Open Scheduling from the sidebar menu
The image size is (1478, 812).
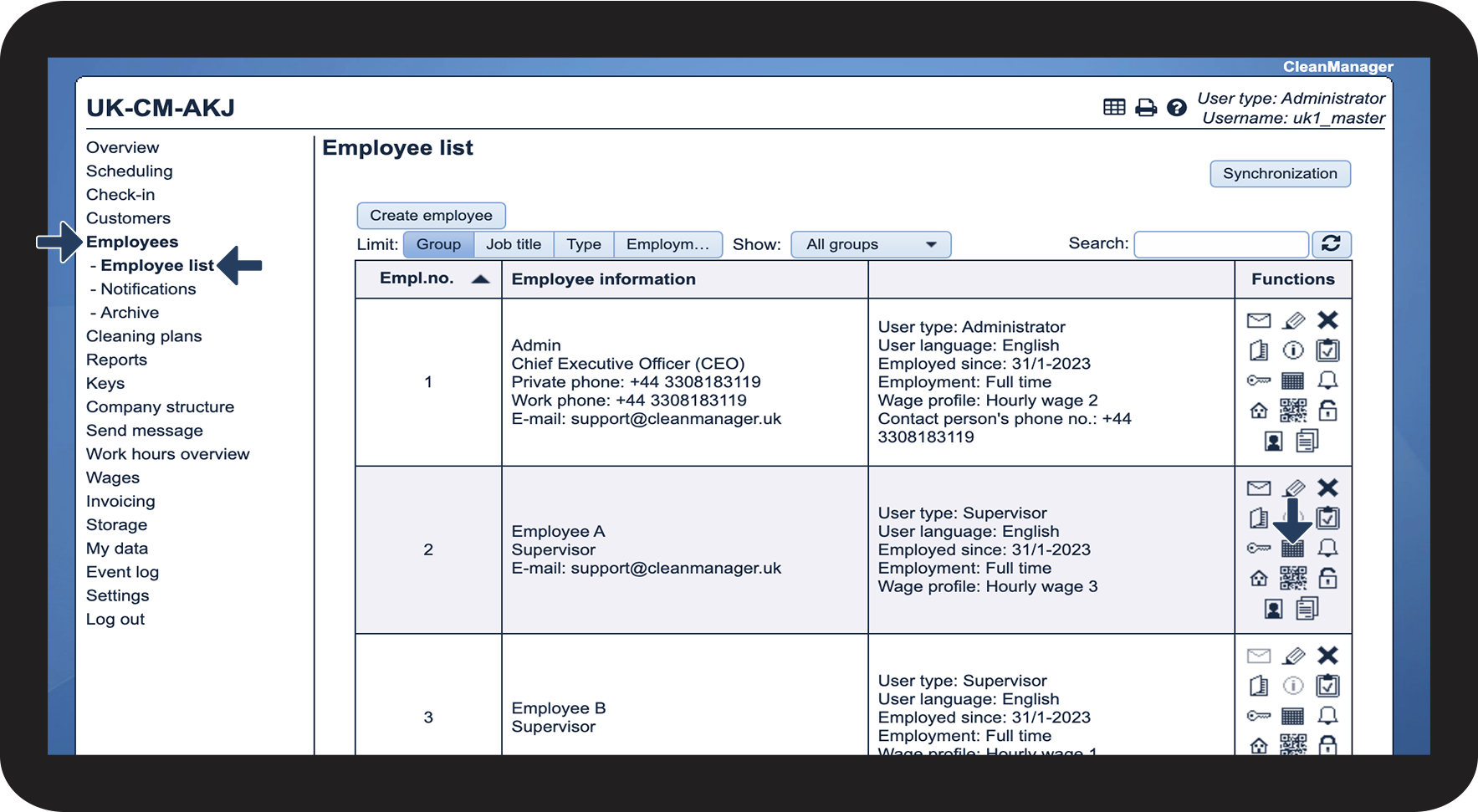click(129, 171)
